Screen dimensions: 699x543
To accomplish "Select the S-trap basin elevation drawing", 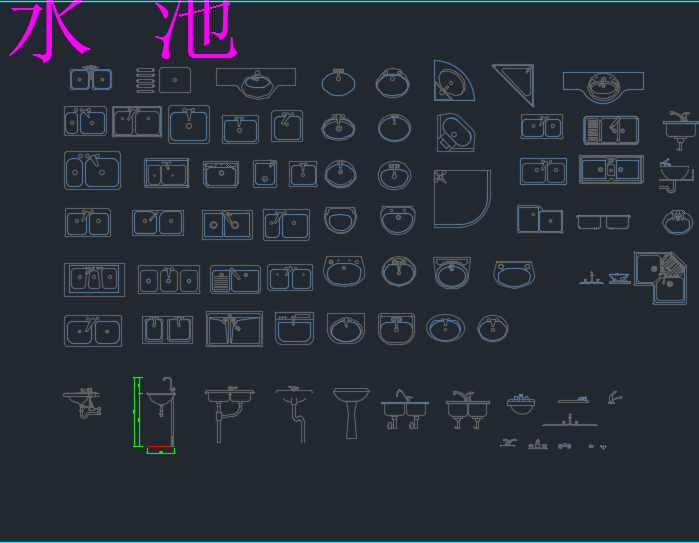I will click(294, 414).
